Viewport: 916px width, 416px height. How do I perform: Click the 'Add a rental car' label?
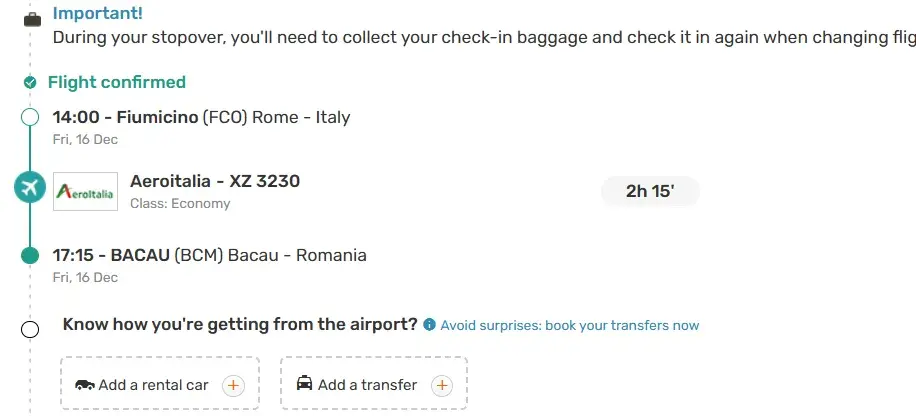coord(153,385)
